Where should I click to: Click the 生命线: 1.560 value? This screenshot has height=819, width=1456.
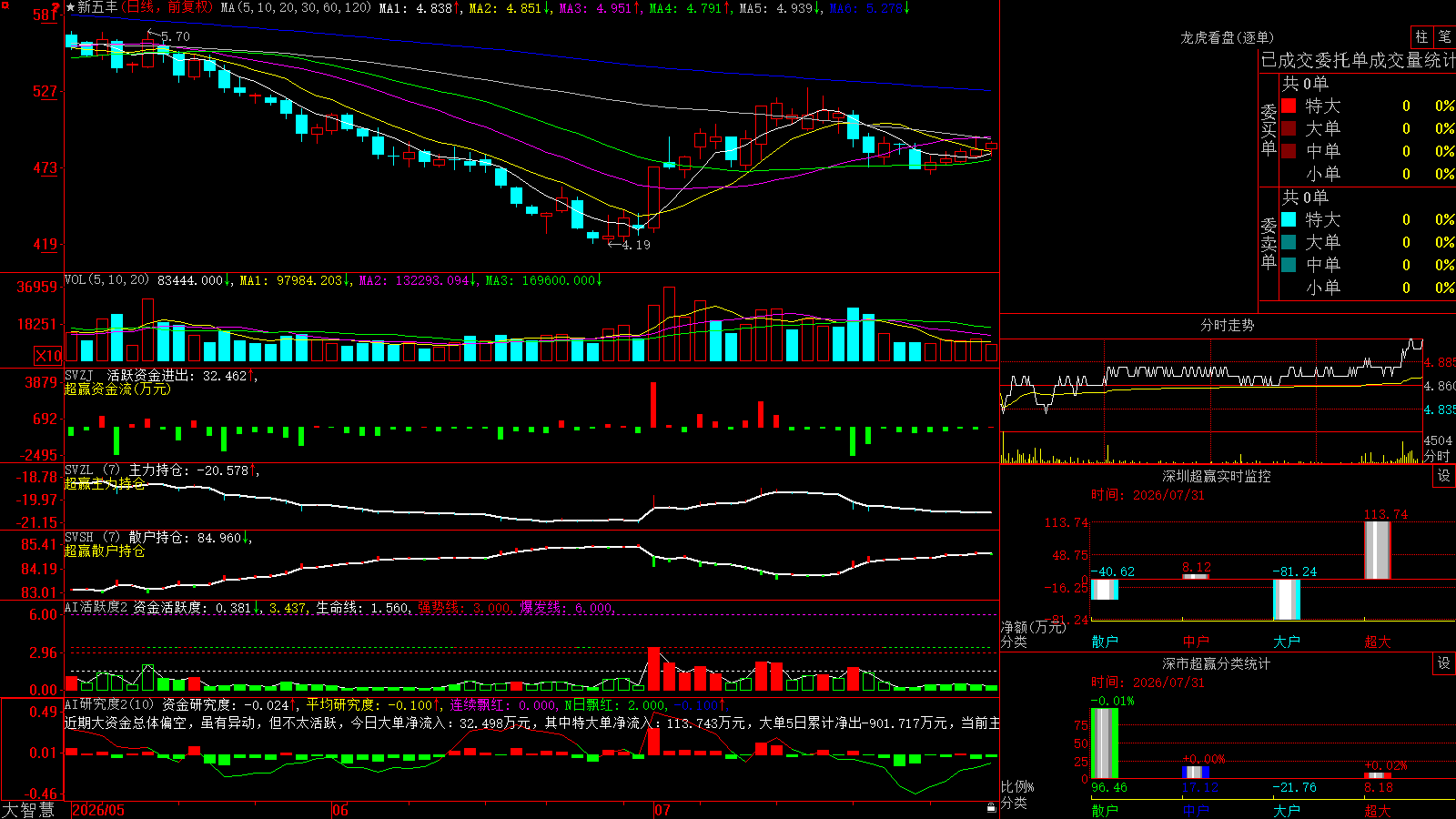pyautogui.click(x=362, y=608)
